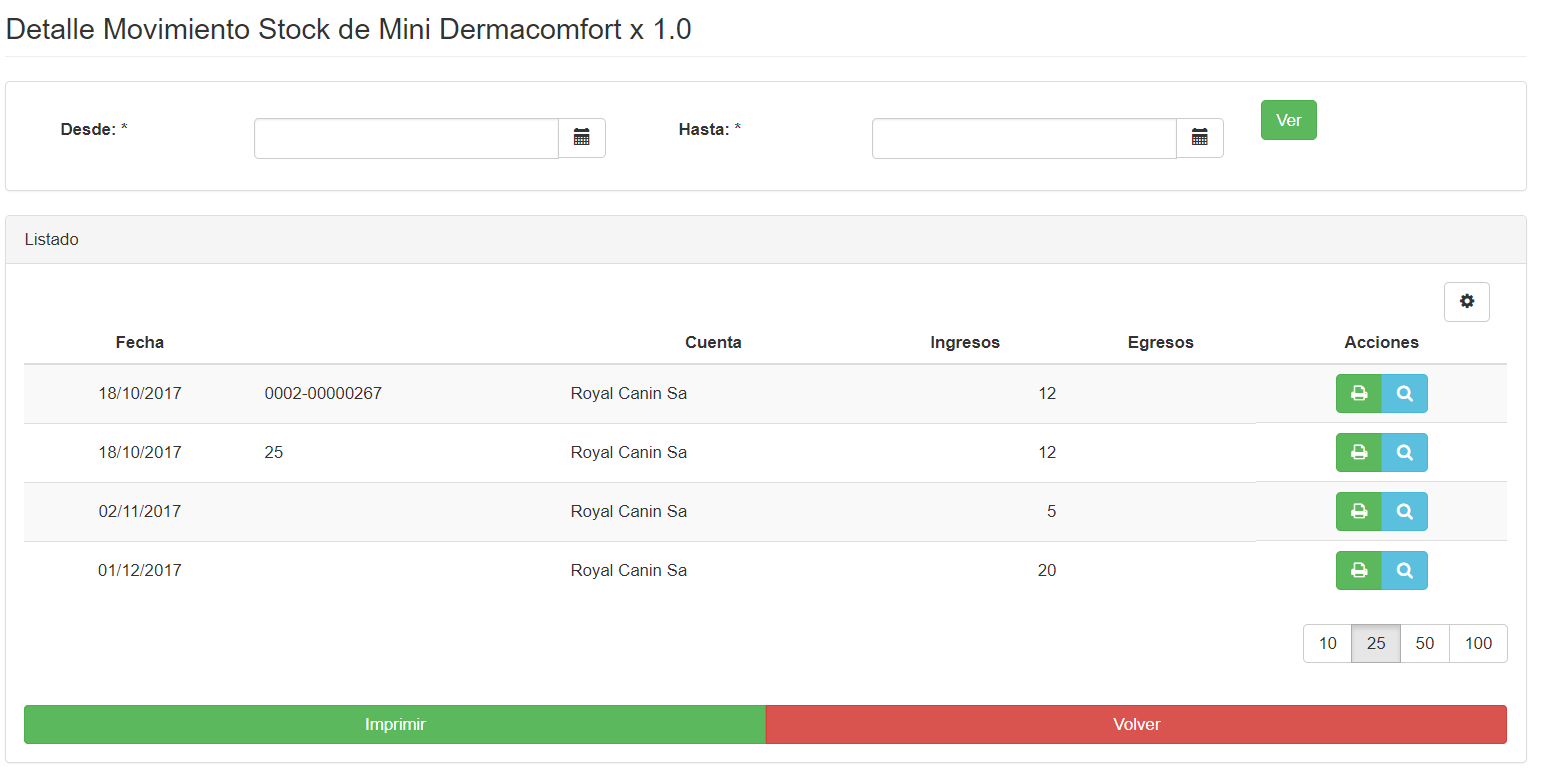1541x776 pixels.
Task: View details of movement with reference 25
Action: click(x=1405, y=453)
